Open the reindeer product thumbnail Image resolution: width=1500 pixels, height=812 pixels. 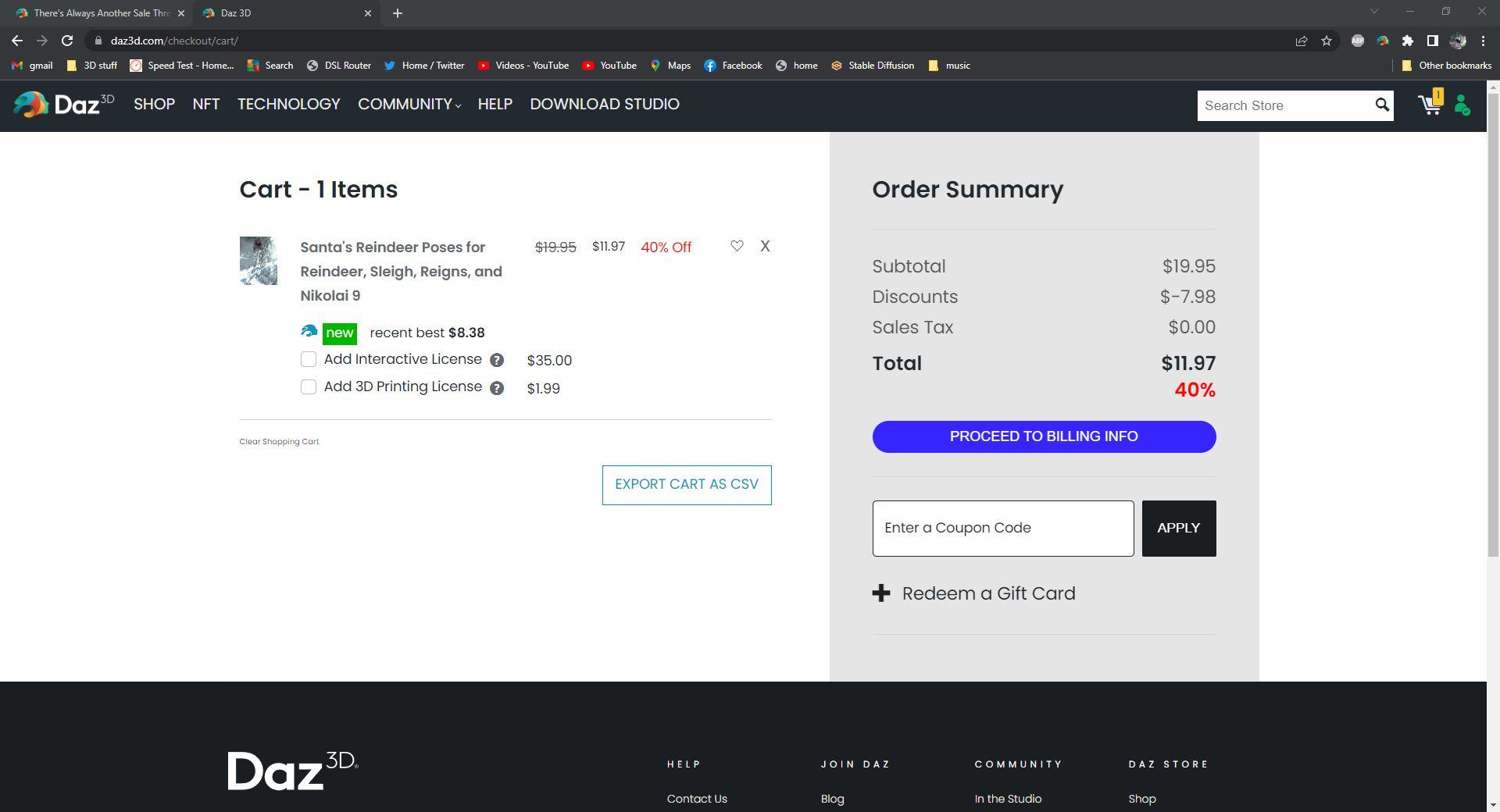[258, 261]
